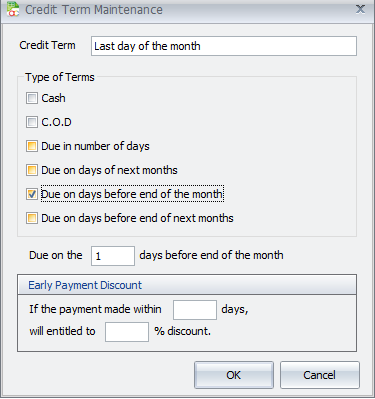Toggle Due on days before end of next months
Viewport: 375px width, 399px height.
pos(32,218)
